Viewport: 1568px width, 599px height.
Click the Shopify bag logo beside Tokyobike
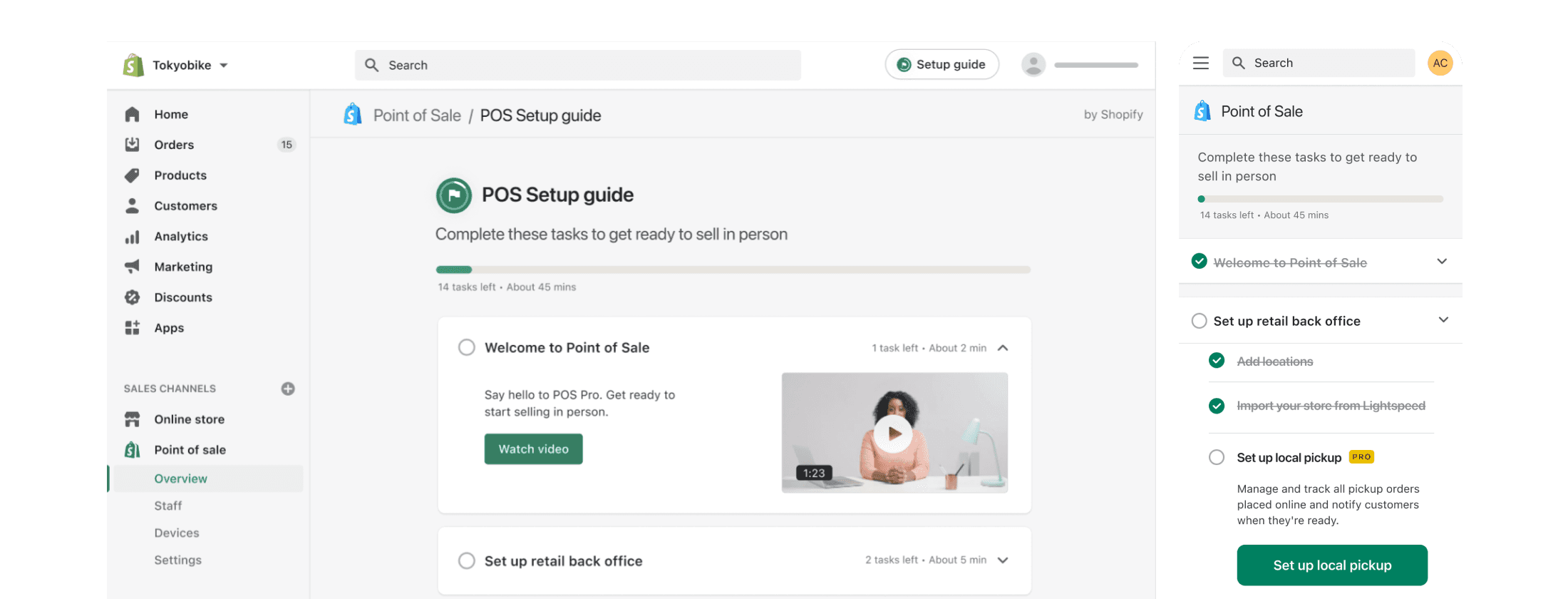pyautogui.click(x=133, y=65)
